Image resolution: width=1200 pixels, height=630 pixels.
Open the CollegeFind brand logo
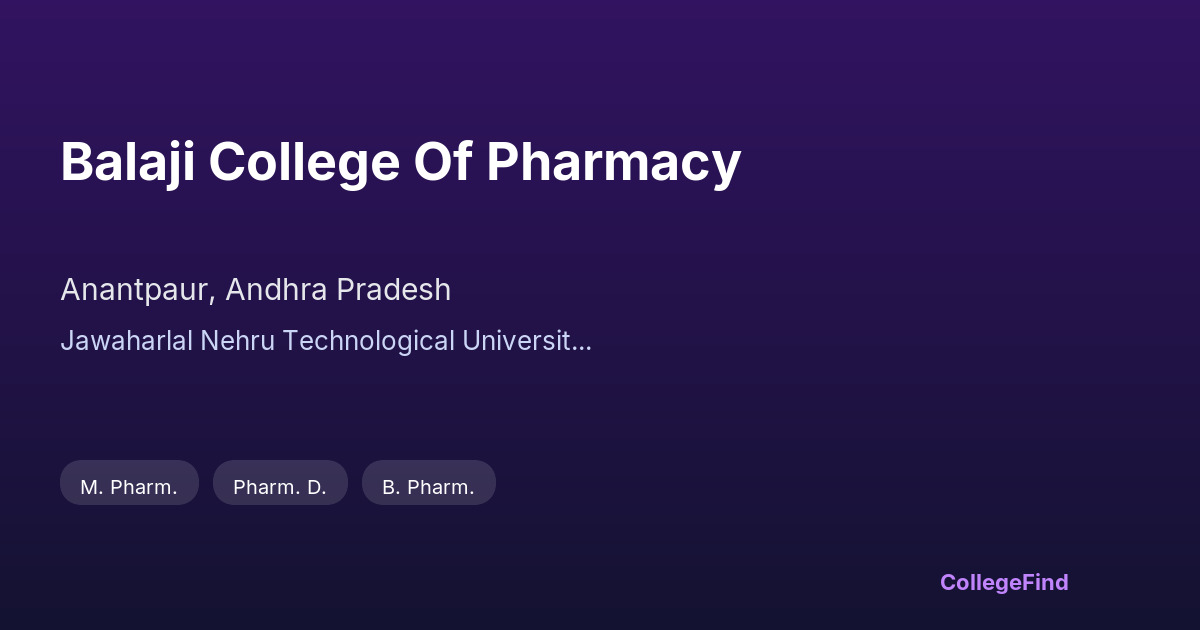click(1003, 582)
